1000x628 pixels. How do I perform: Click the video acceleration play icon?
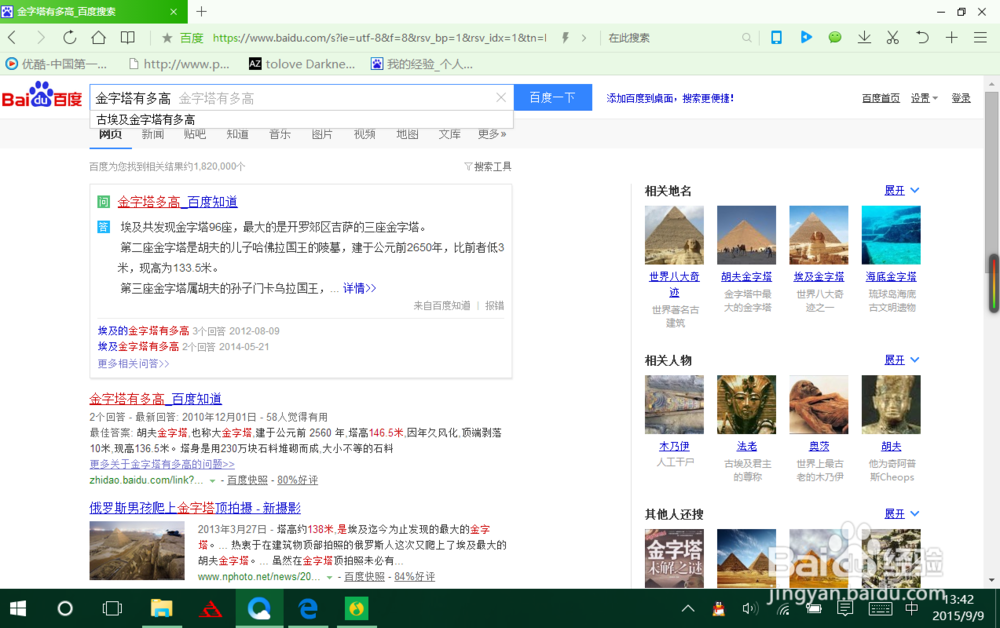pyautogui.click(x=806, y=37)
